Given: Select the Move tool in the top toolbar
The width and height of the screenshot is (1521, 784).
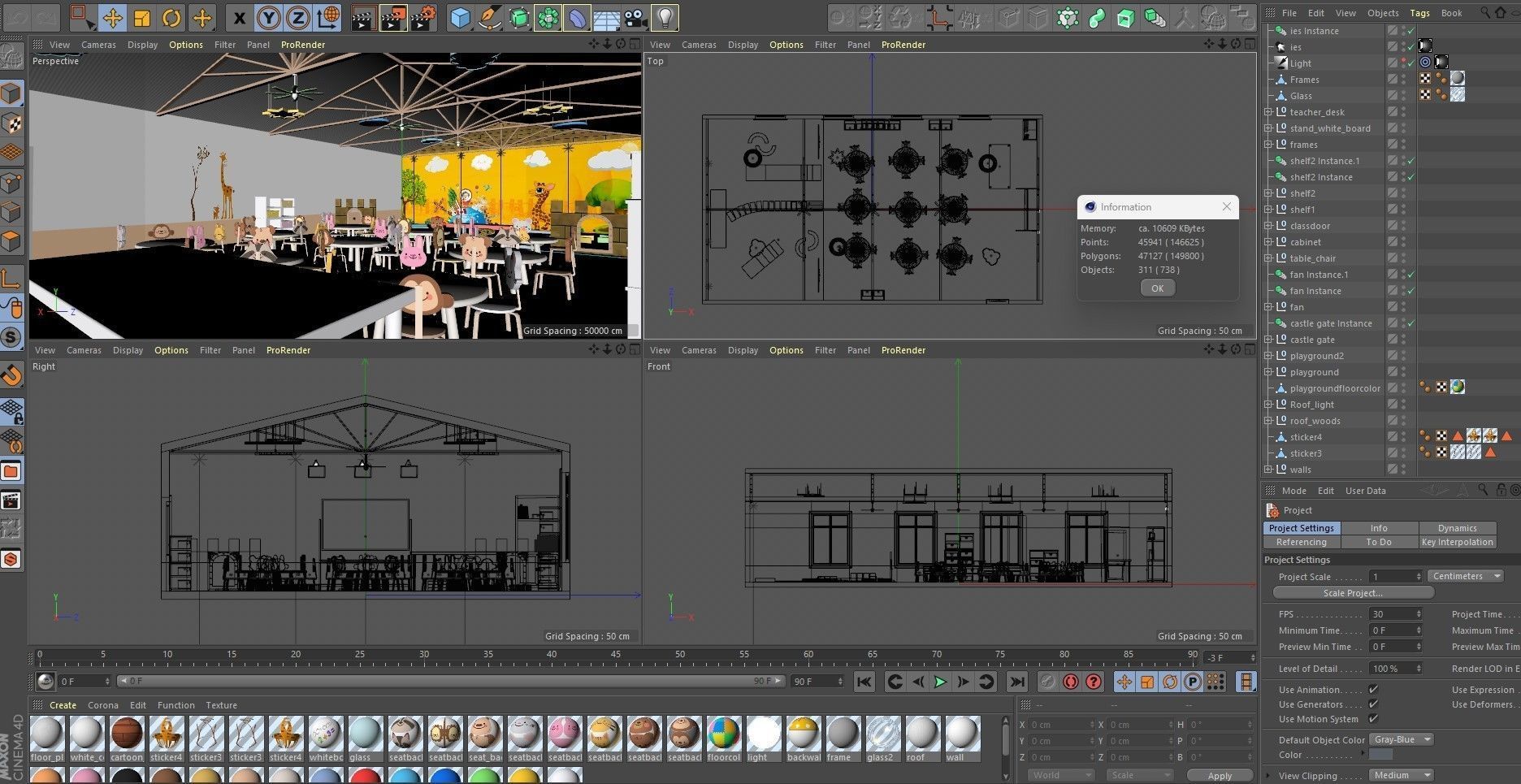Looking at the screenshot, I should [113, 17].
